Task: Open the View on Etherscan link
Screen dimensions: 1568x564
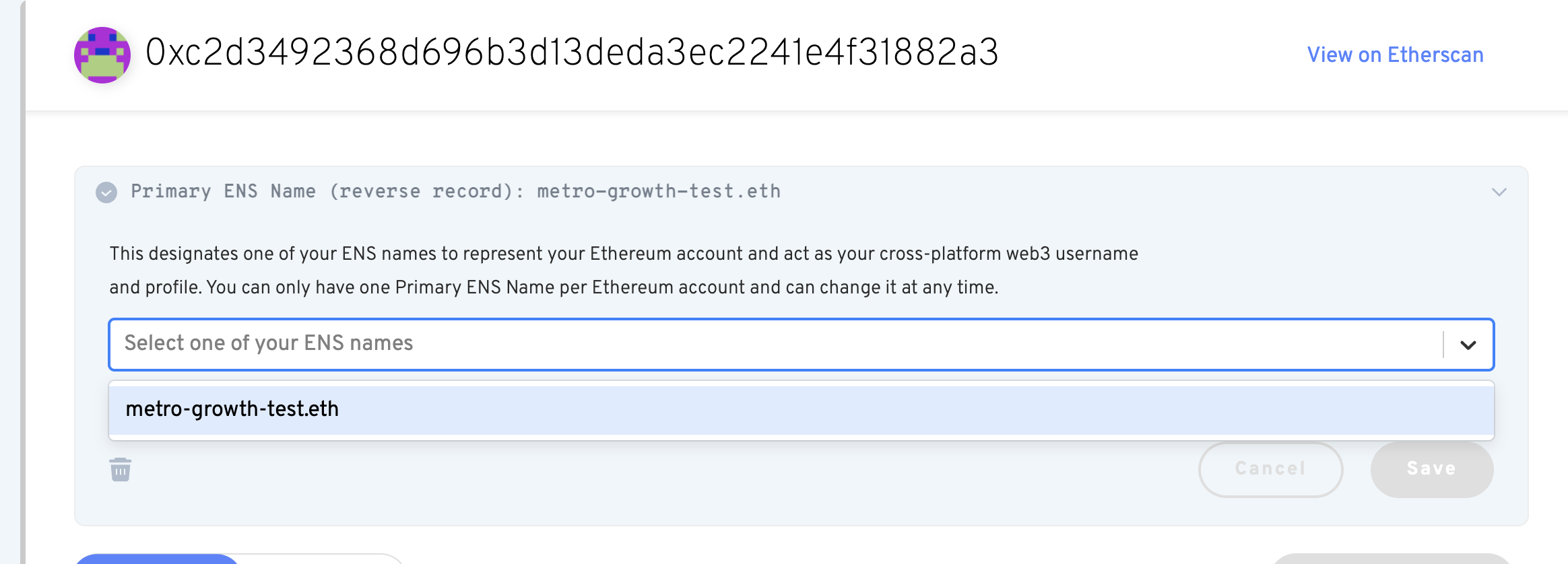Action: [x=1396, y=55]
